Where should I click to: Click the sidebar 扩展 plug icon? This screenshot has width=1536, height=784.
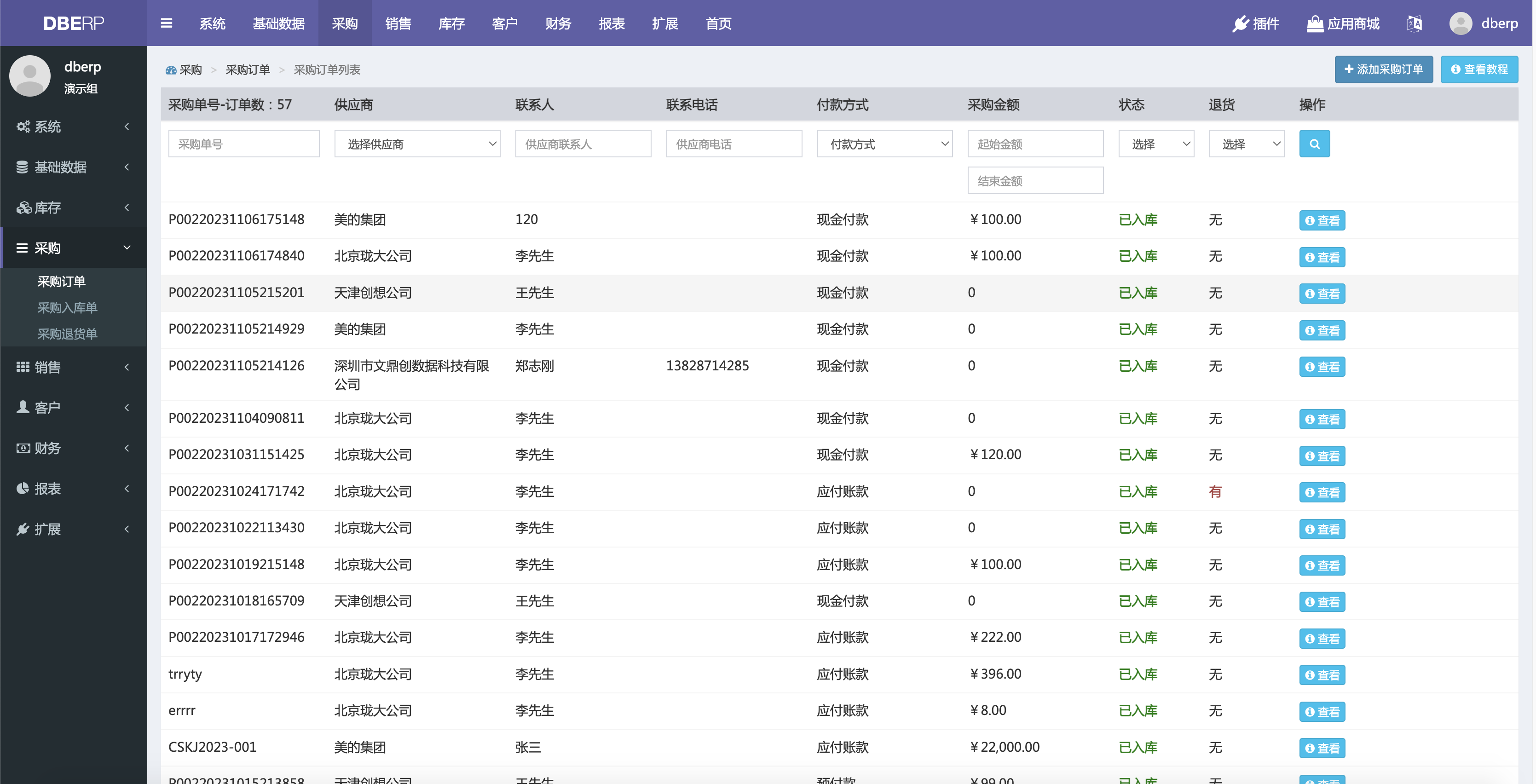[23, 529]
